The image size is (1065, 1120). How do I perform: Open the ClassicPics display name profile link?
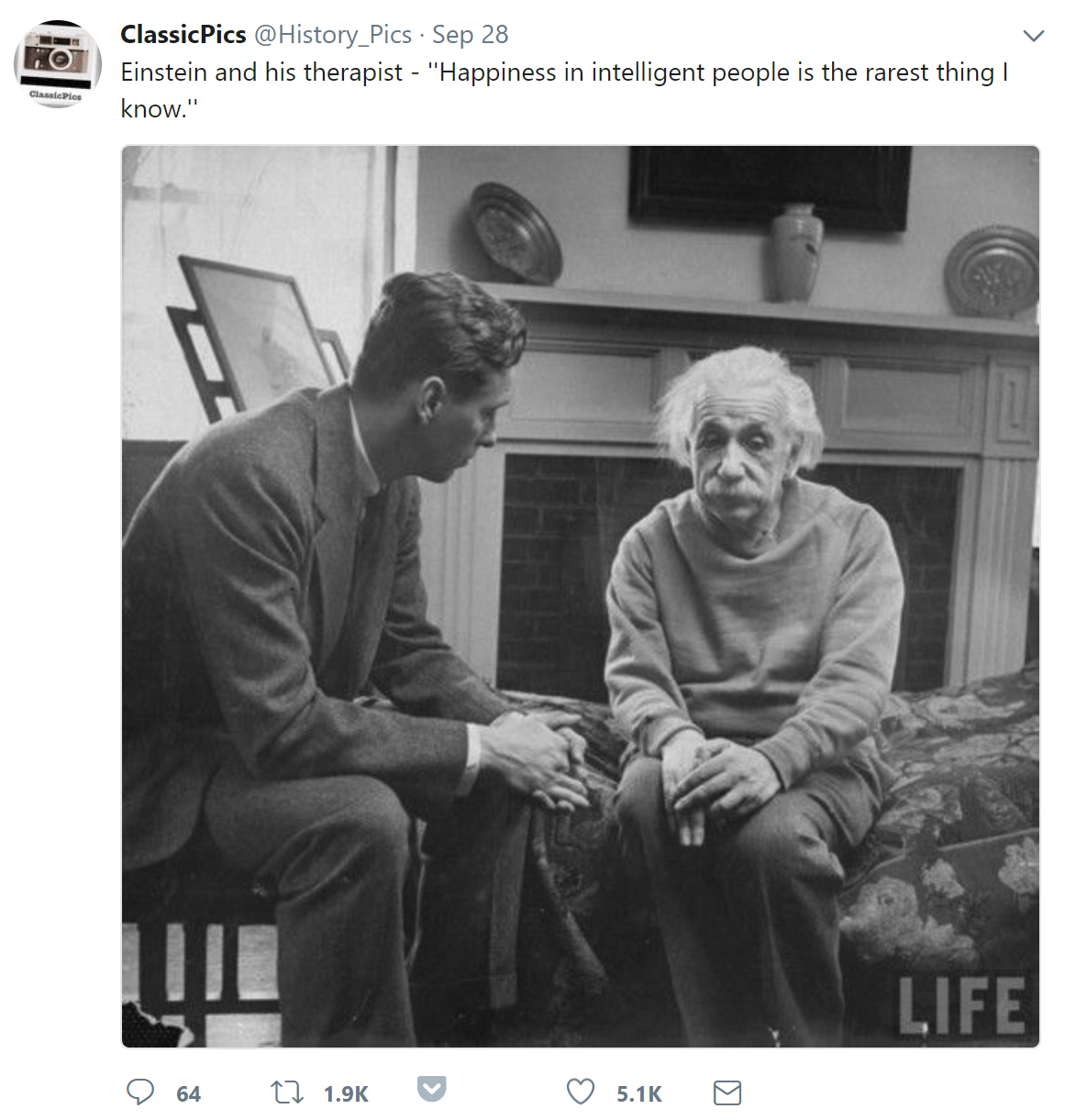(183, 34)
